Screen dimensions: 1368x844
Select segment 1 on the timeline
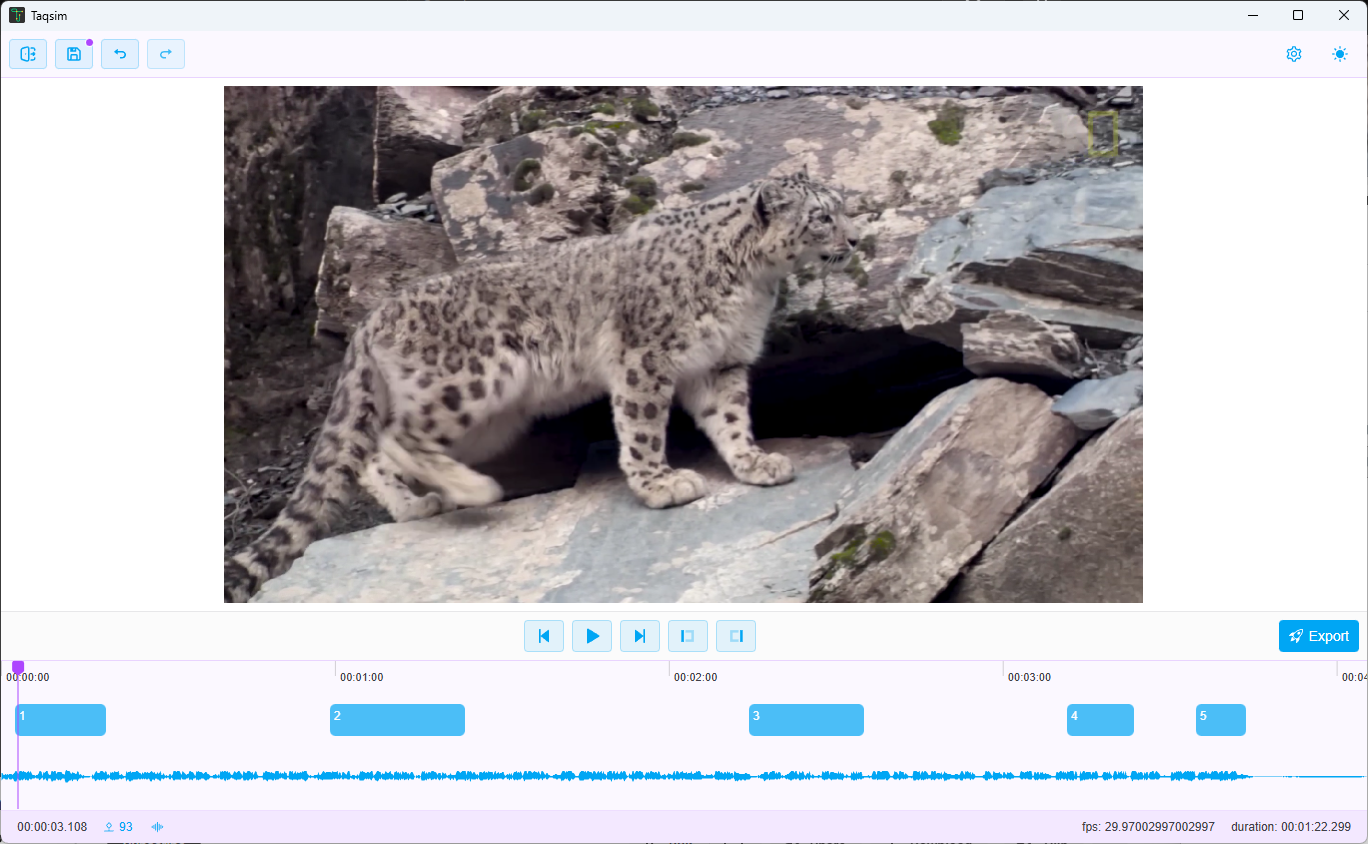click(x=60, y=720)
